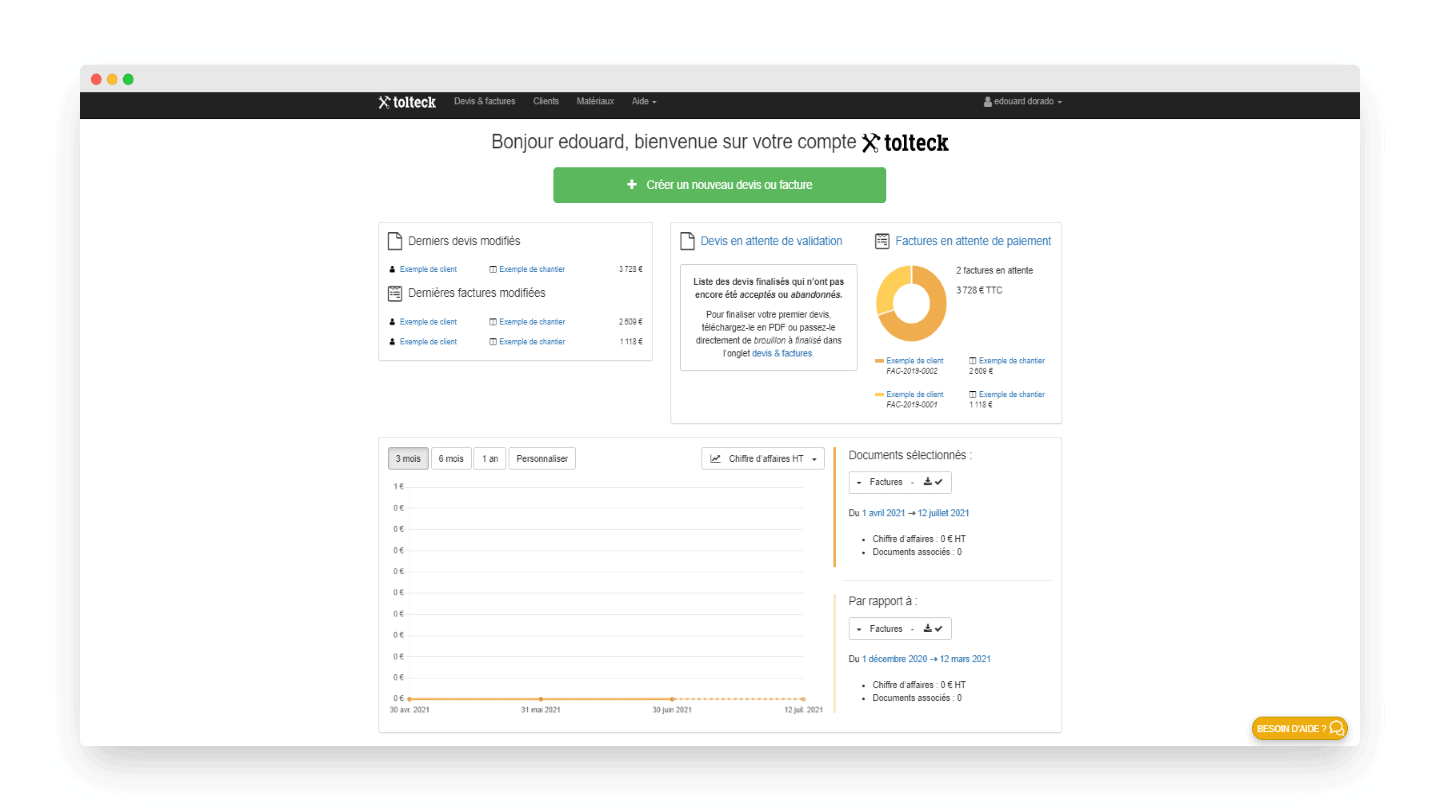The width and height of the screenshot is (1440, 810).
Task: Open Exemple de client above FAC-2019-0001
Action: pyautogui.click(x=915, y=395)
